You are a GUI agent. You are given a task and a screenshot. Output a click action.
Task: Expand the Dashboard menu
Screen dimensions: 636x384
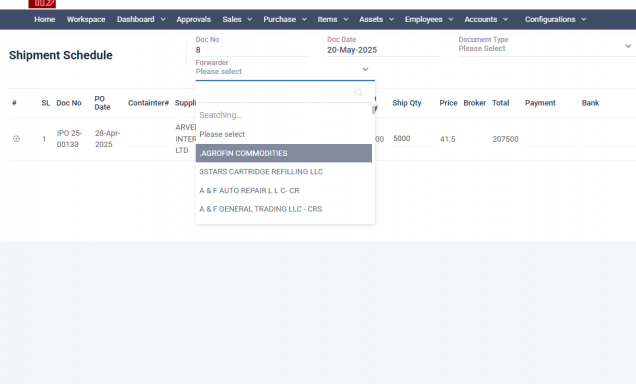pos(141,19)
